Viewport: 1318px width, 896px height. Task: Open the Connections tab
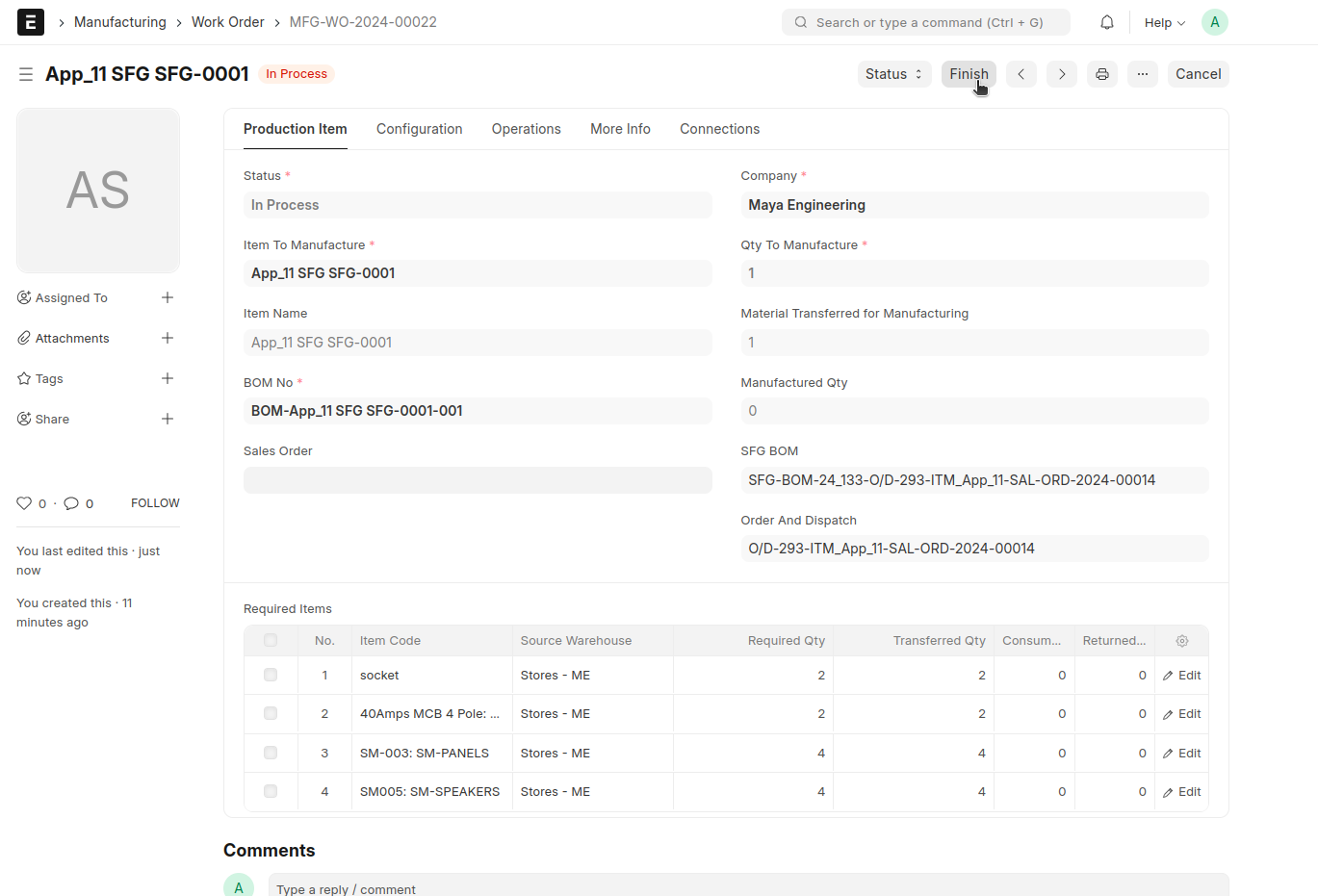[719, 129]
